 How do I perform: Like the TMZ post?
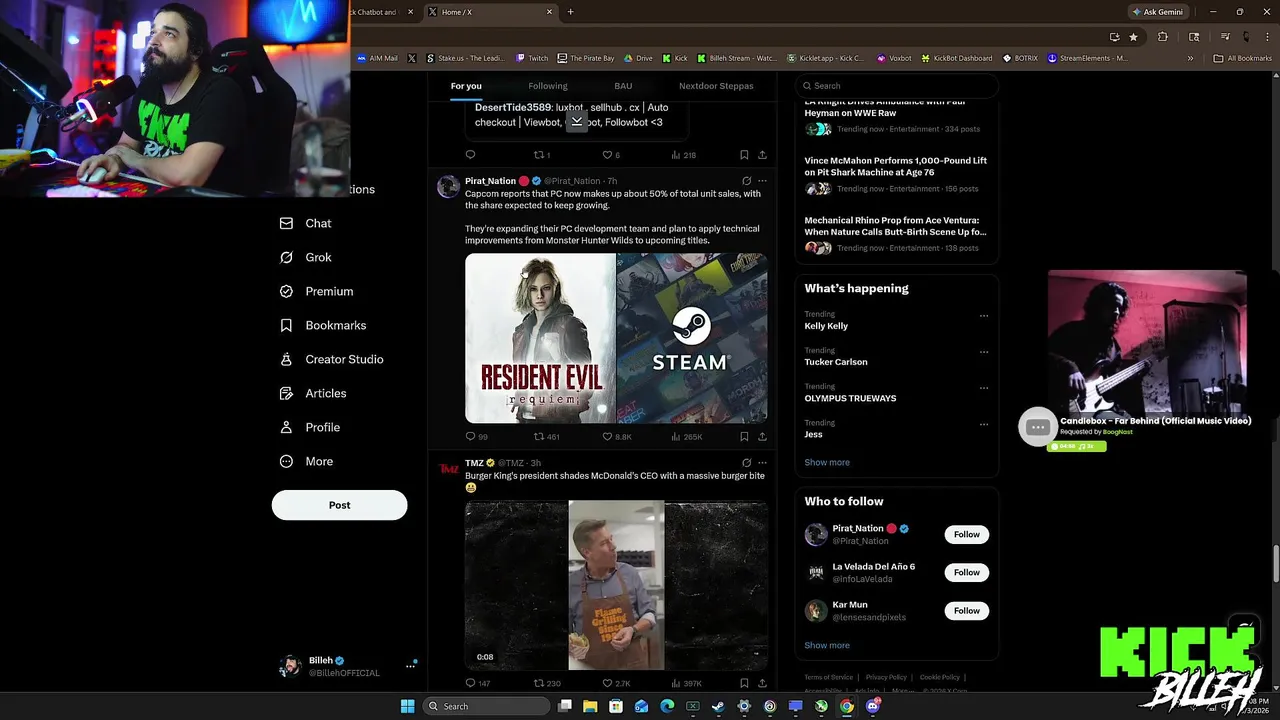(616, 684)
